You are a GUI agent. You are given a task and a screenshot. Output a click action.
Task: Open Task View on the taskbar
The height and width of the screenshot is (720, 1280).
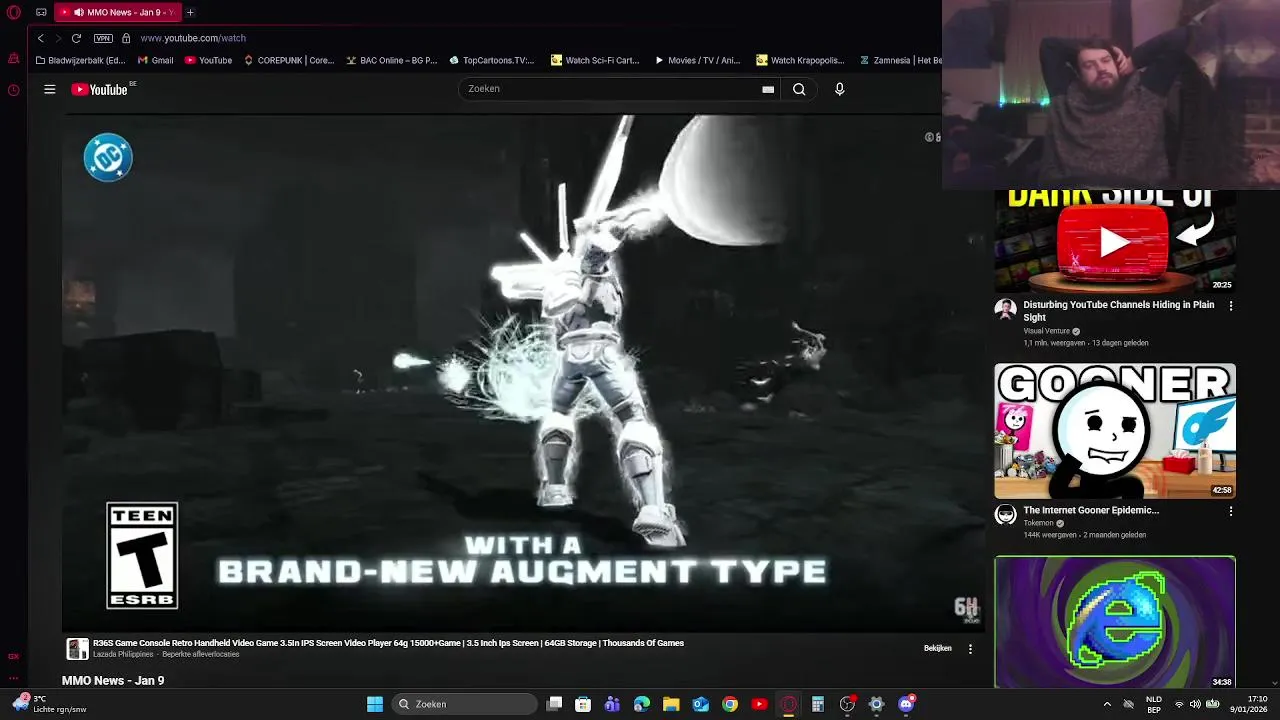[x=555, y=704]
